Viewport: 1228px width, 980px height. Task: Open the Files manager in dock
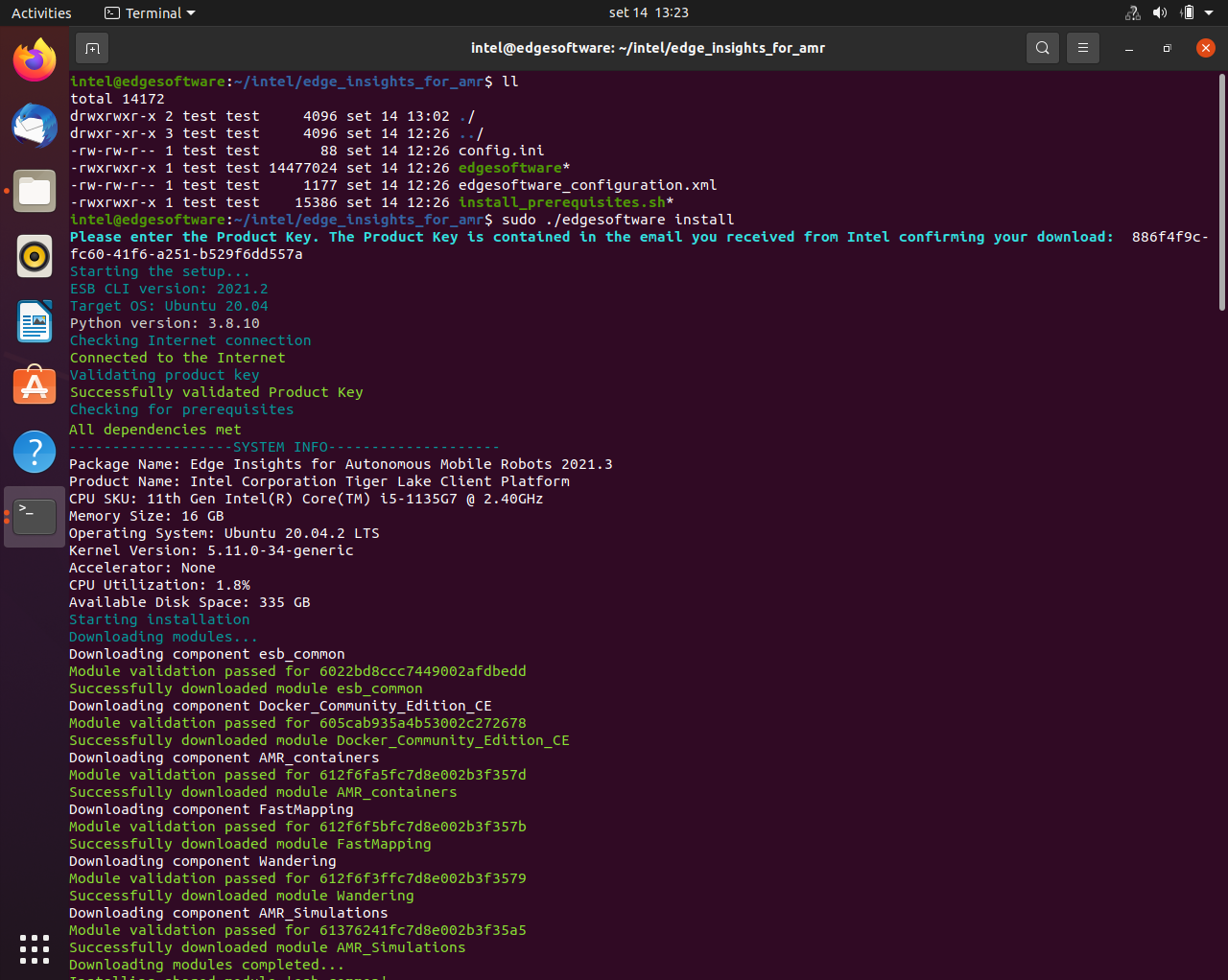pos(35,192)
